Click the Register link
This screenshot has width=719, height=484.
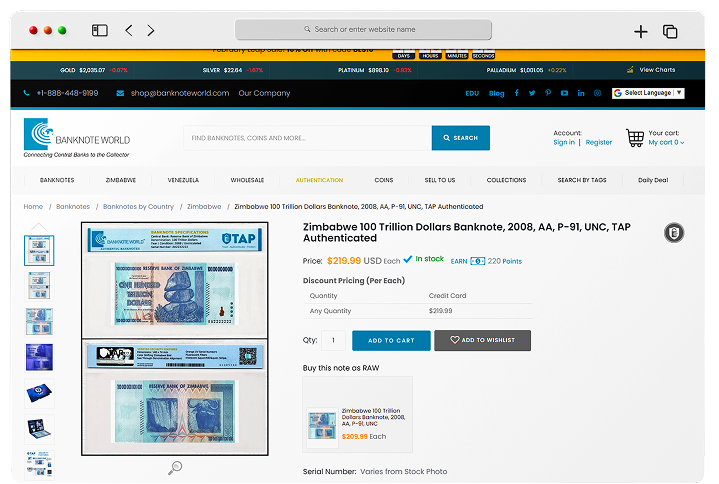pos(598,143)
